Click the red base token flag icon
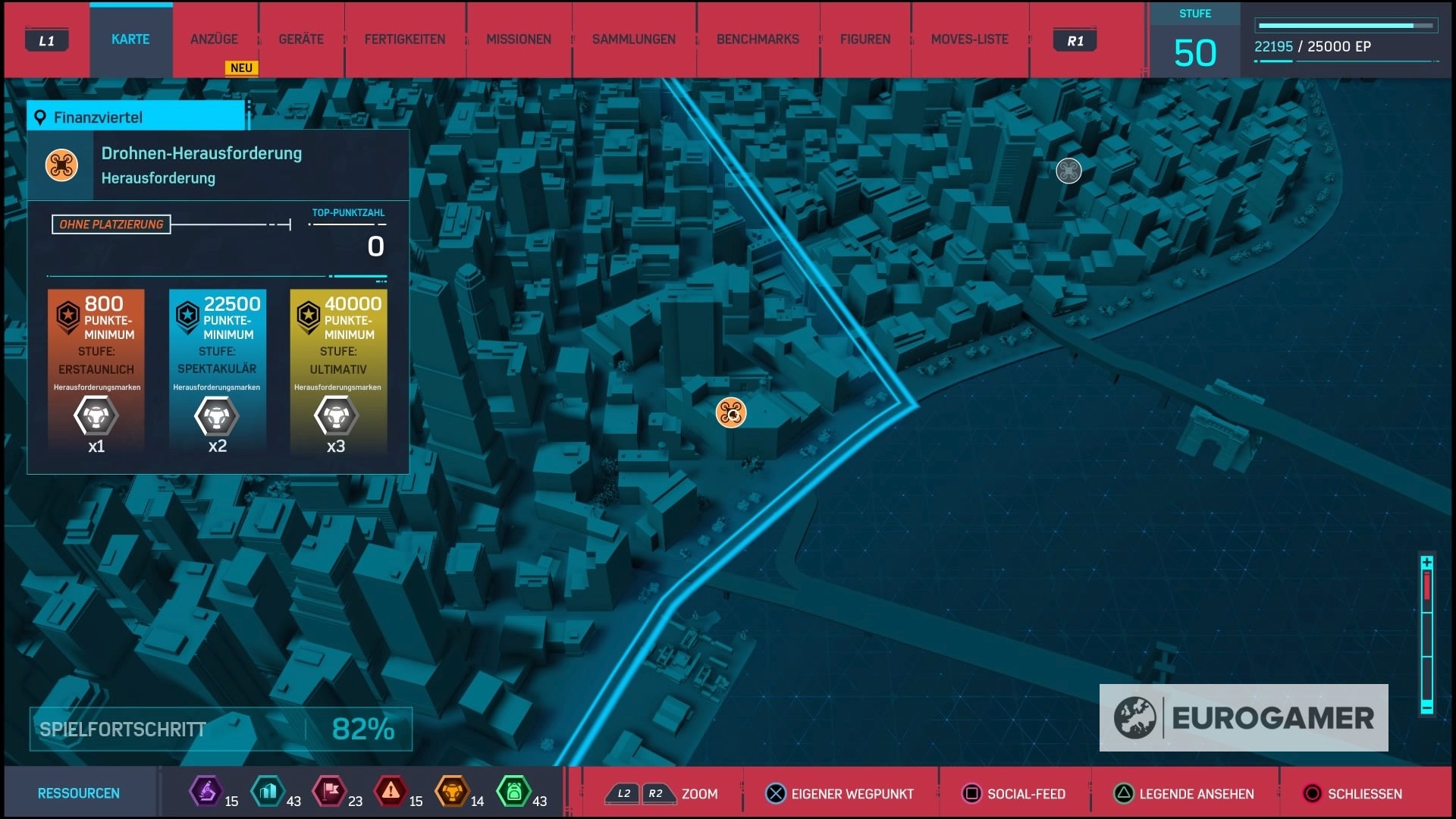Screen dimensions: 1456x819 point(329,792)
